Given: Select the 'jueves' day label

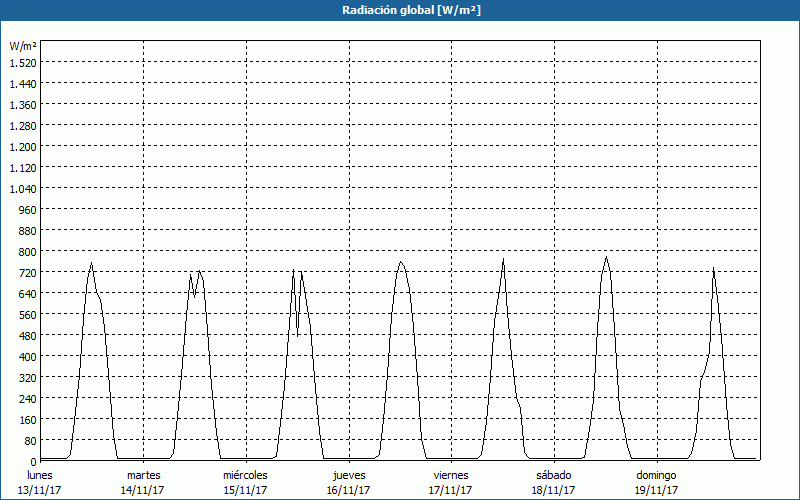Looking at the screenshot, I should point(349,475).
